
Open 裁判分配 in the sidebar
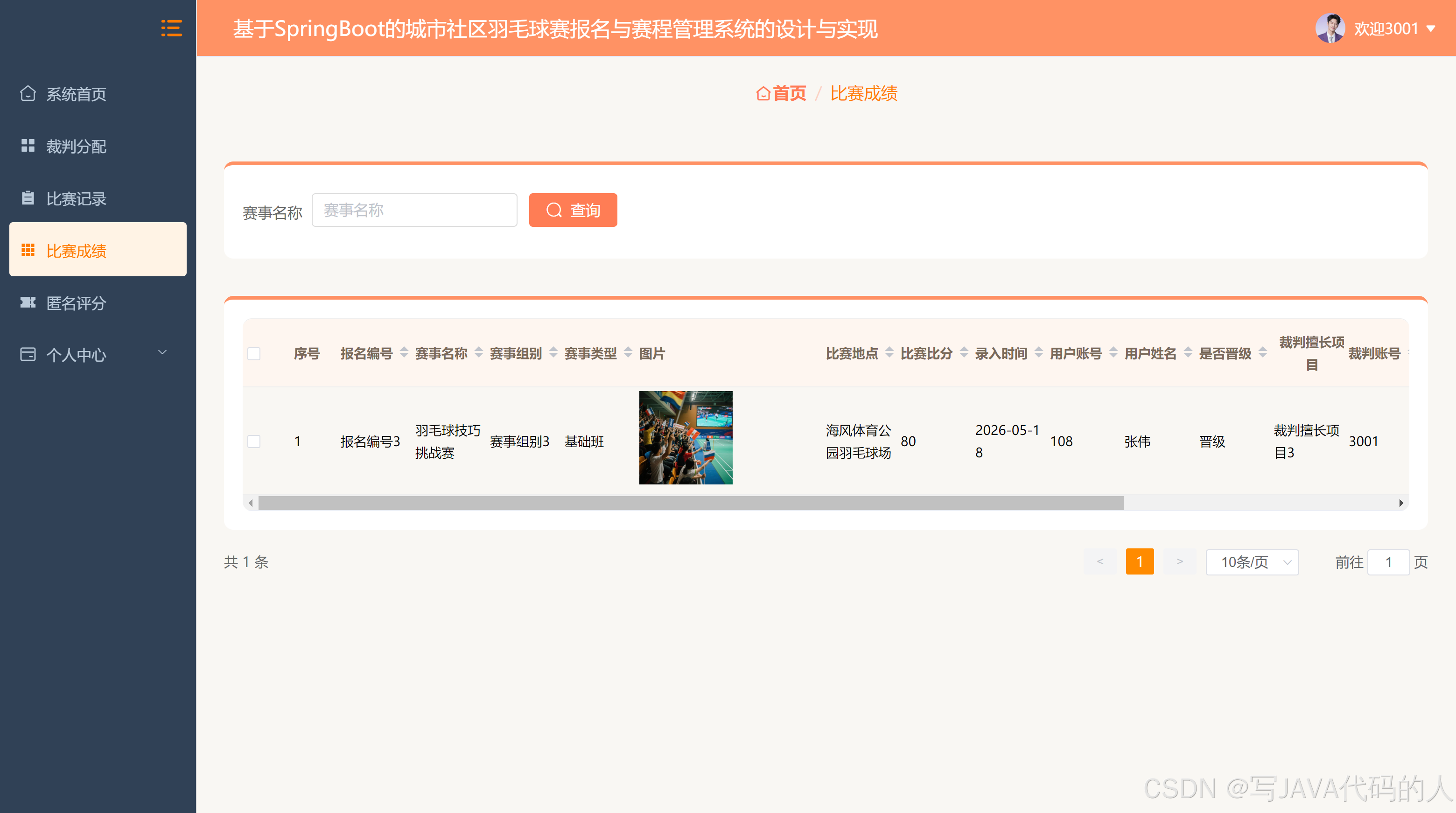[98, 146]
